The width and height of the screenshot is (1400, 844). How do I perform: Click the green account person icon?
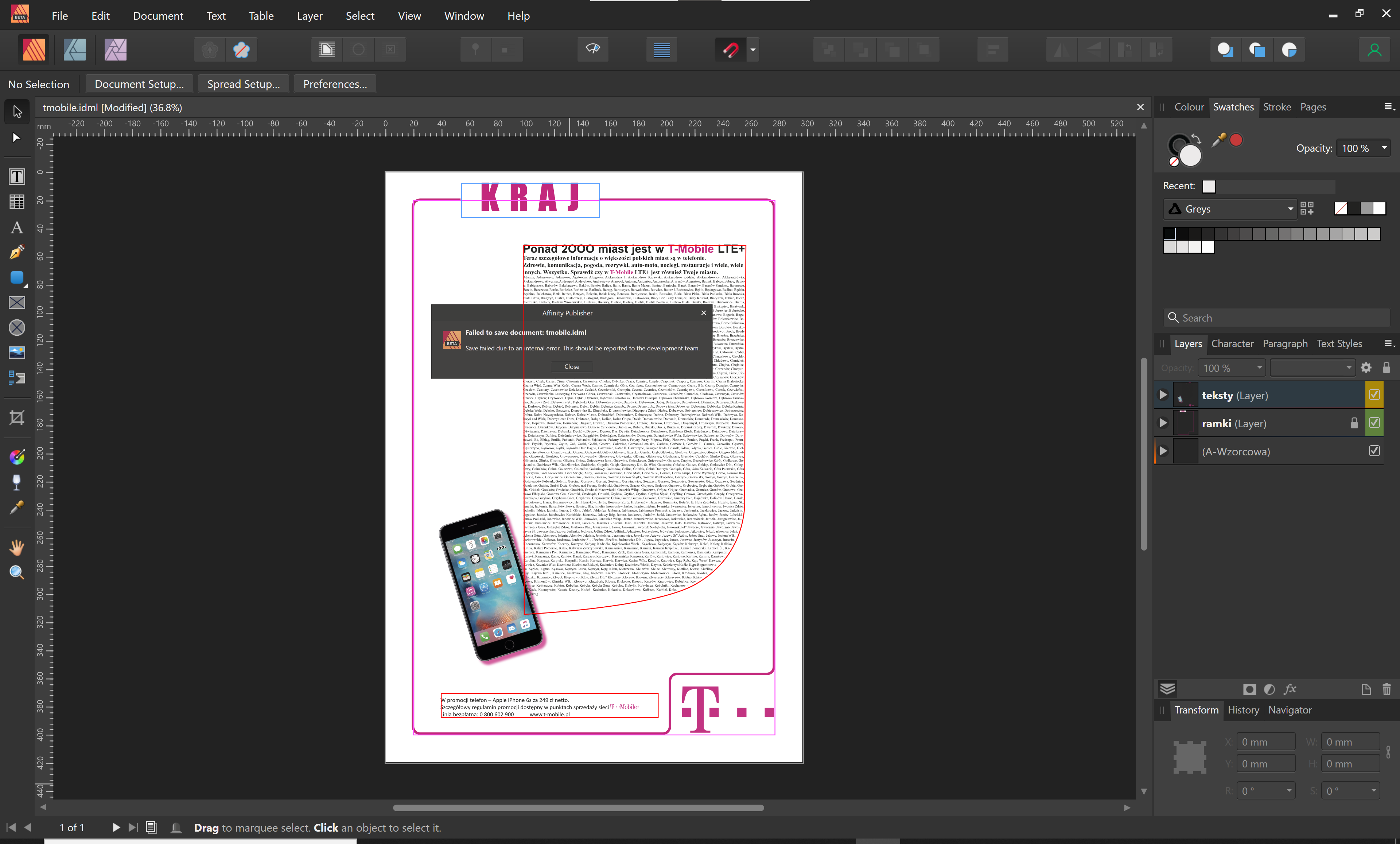coord(1374,50)
